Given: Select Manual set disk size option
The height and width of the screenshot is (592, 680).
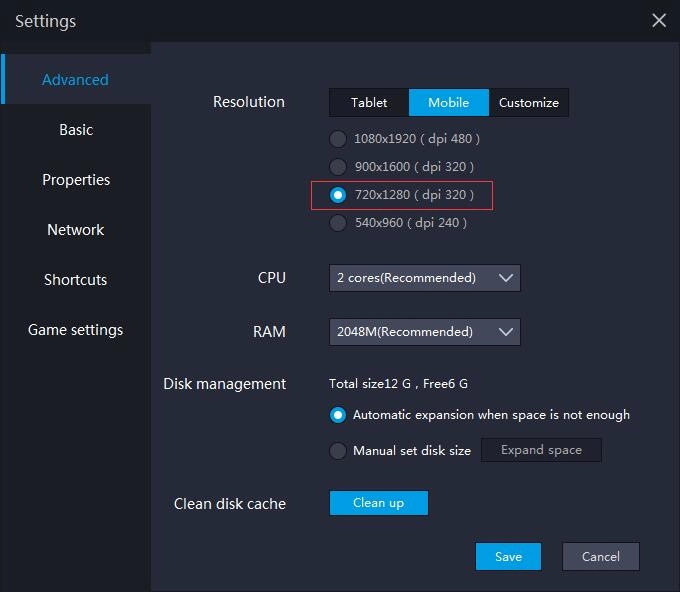Looking at the screenshot, I should 338,451.
